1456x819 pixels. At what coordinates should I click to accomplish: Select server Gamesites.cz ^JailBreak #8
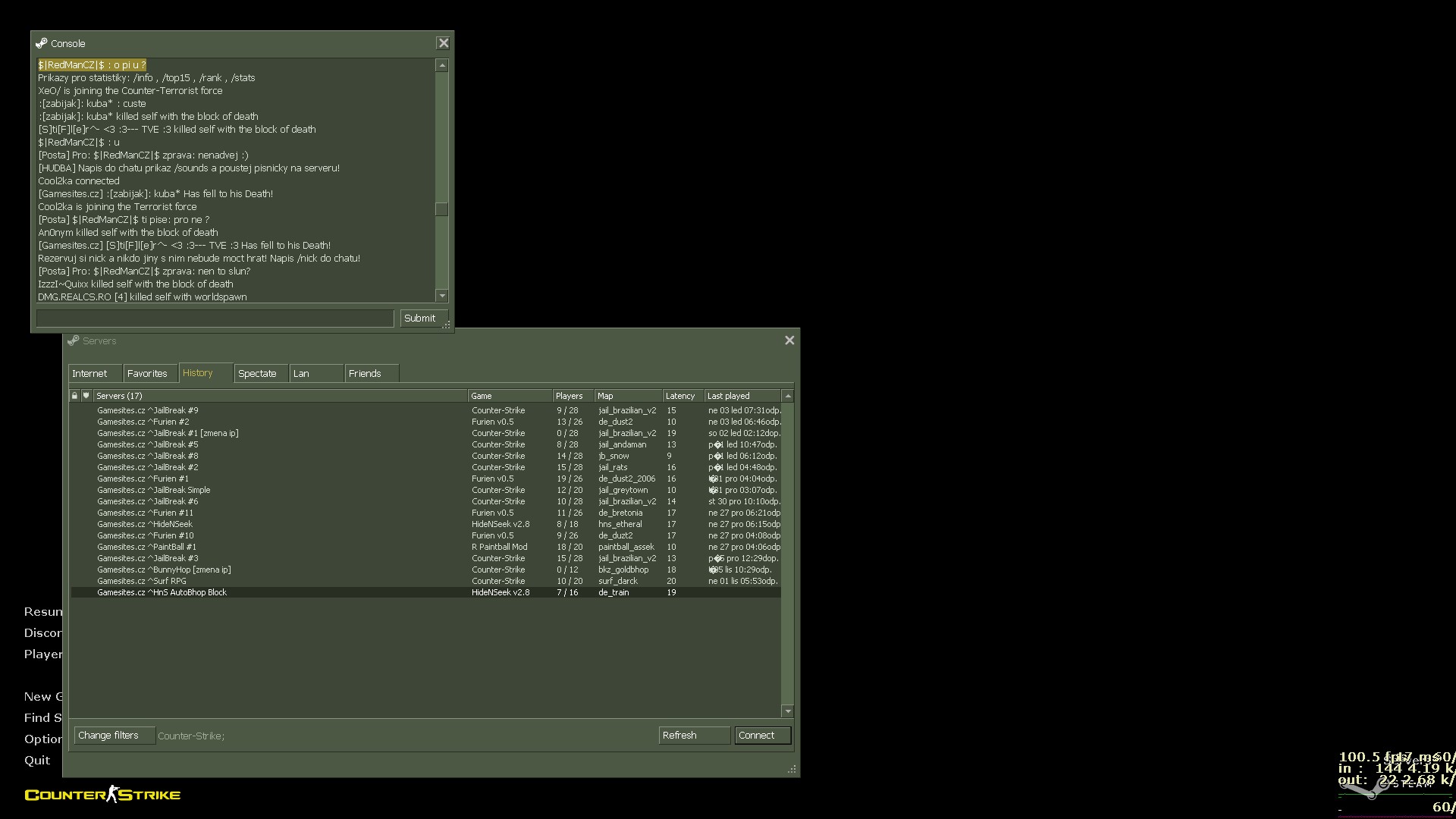pyautogui.click(x=425, y=456)
